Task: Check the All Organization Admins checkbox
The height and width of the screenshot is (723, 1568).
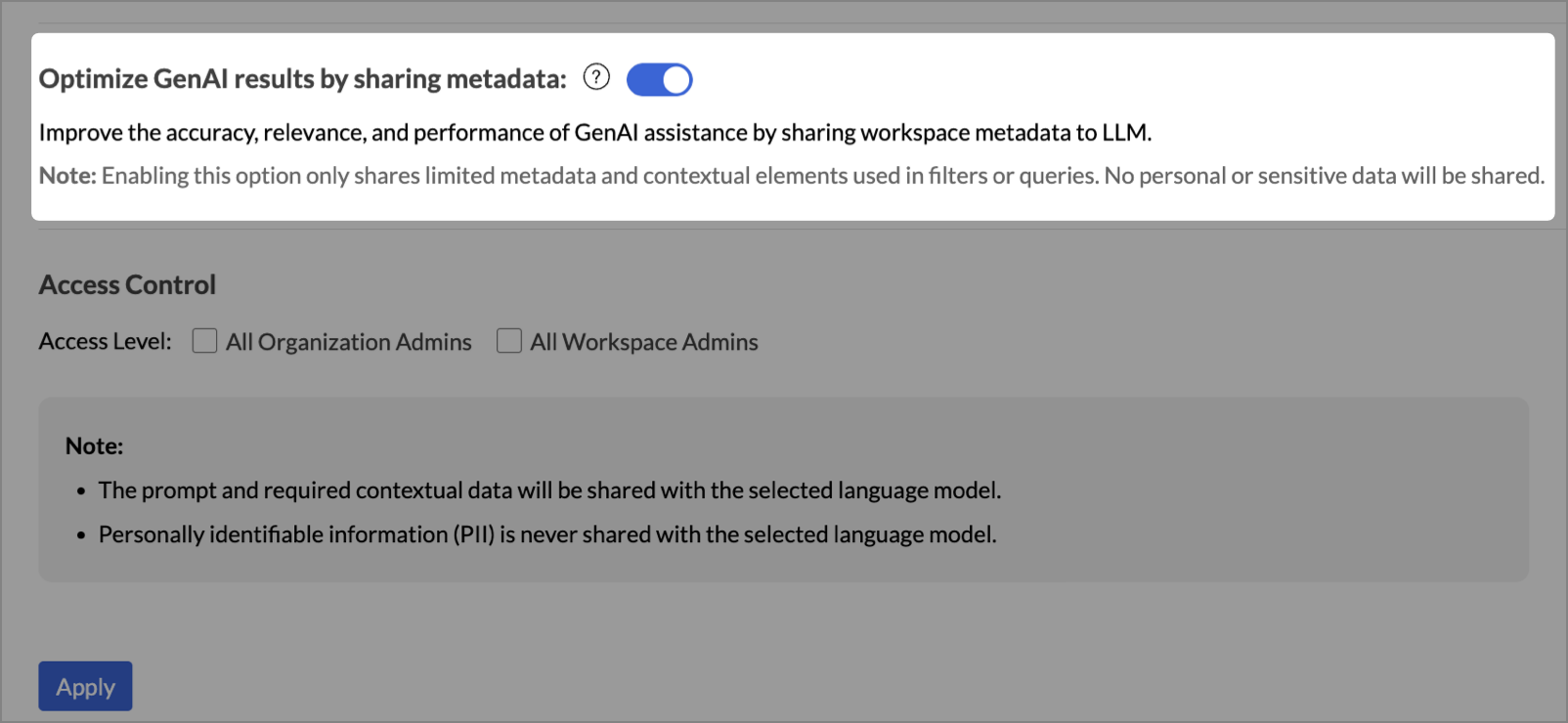Action: point(204,341)
